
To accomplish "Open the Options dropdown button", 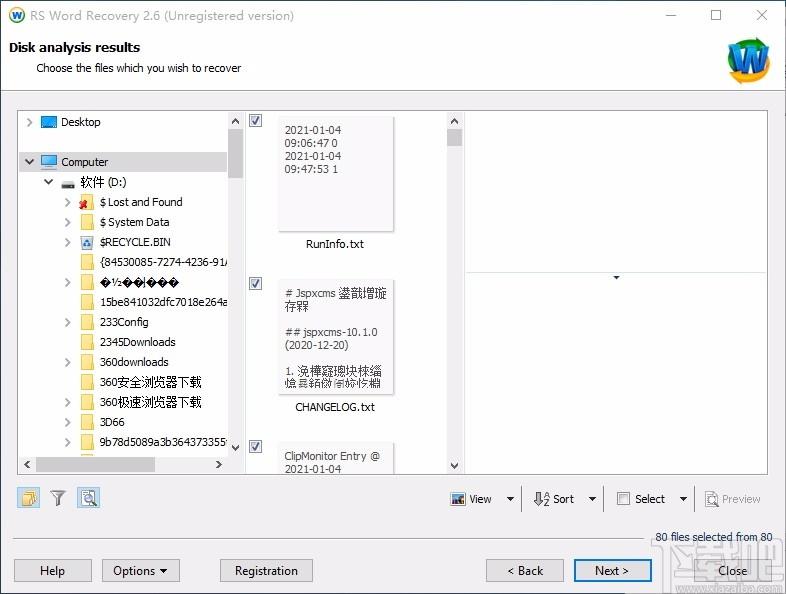I will click(141, 570).
